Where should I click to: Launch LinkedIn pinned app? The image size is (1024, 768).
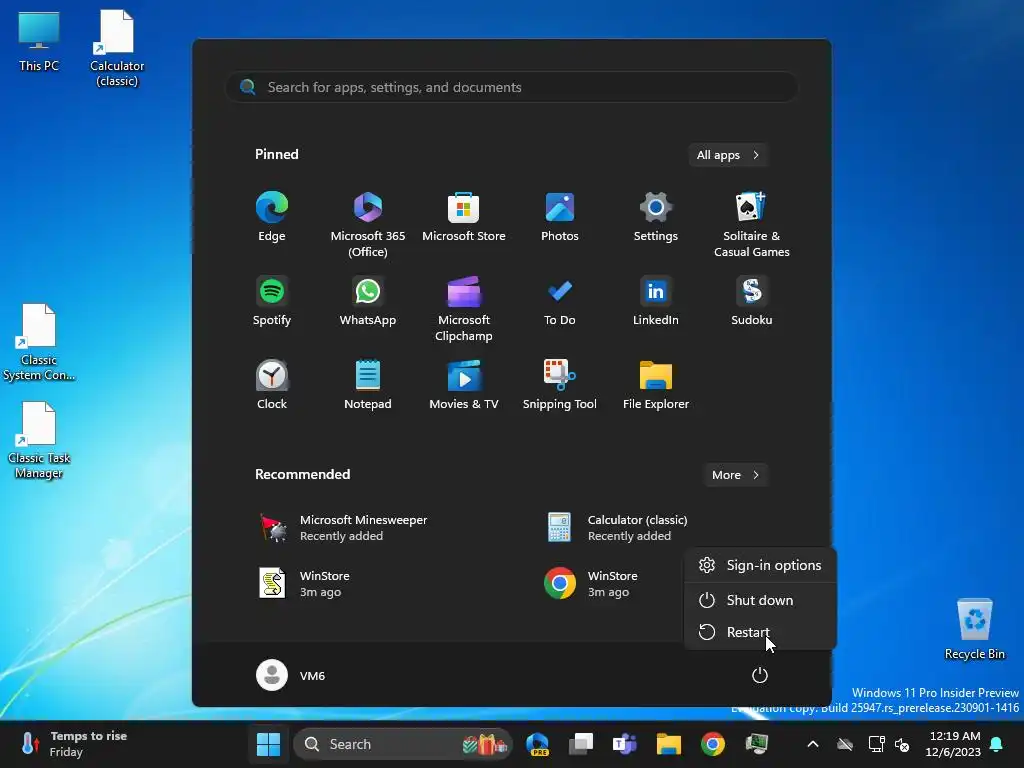[656, 301]
